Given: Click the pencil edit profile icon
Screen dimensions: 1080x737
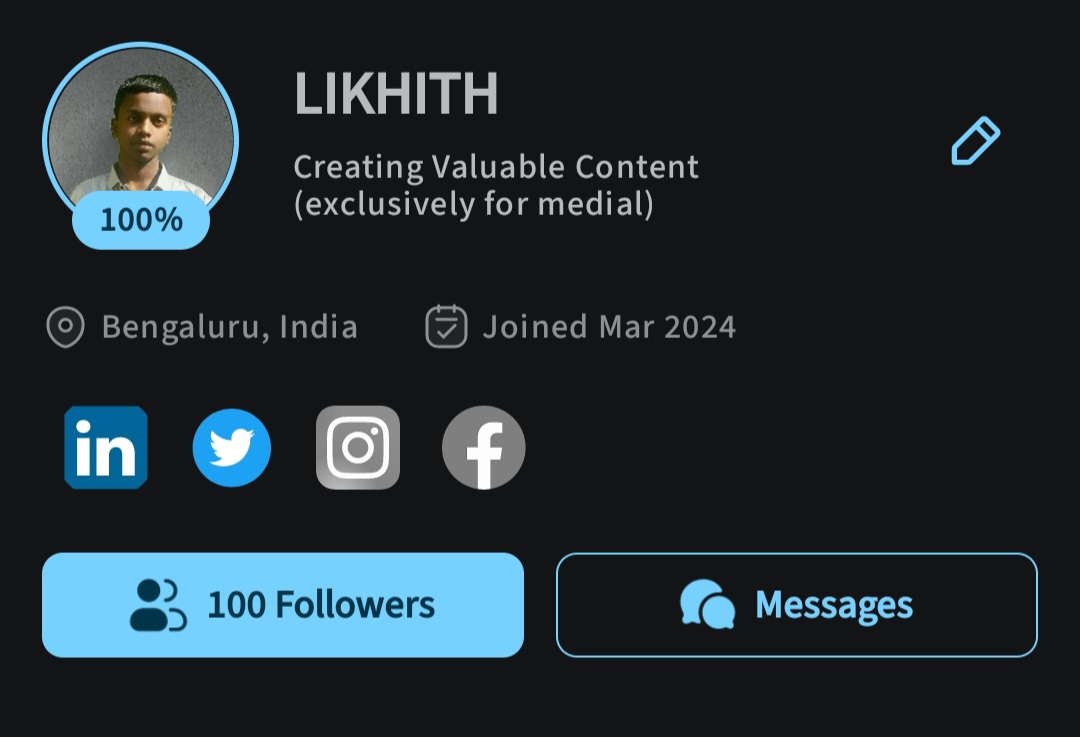Looking at the screenshot, I should click(x=975, y=141).
